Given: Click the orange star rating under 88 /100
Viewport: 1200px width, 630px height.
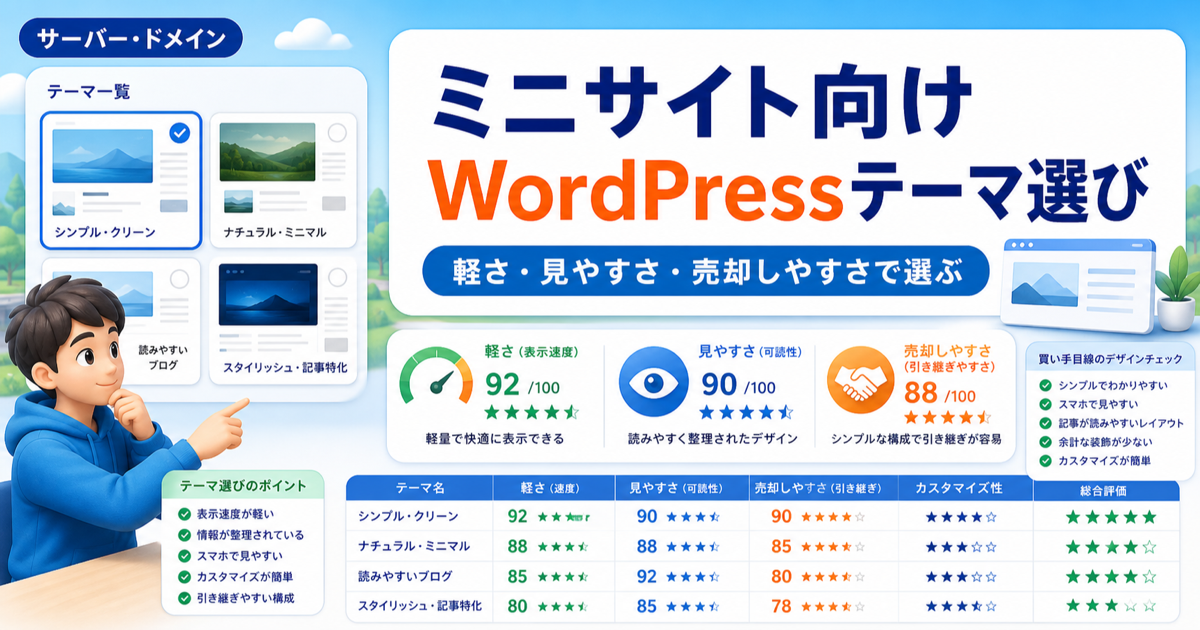Looking at the screenshot, I should 947,416.
